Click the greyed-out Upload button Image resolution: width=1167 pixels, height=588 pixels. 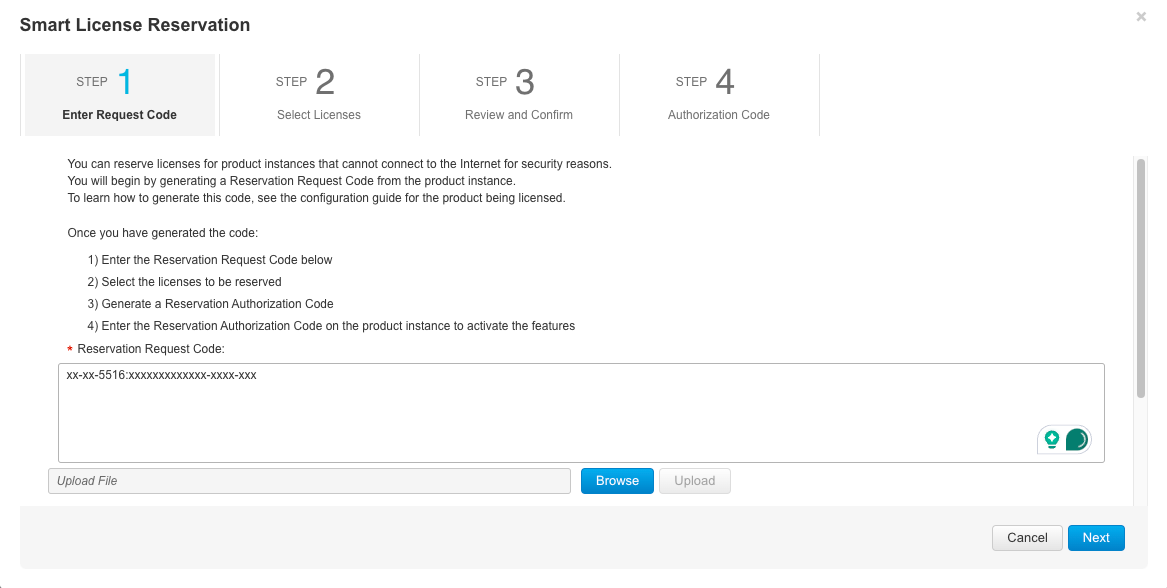(694, 481)
